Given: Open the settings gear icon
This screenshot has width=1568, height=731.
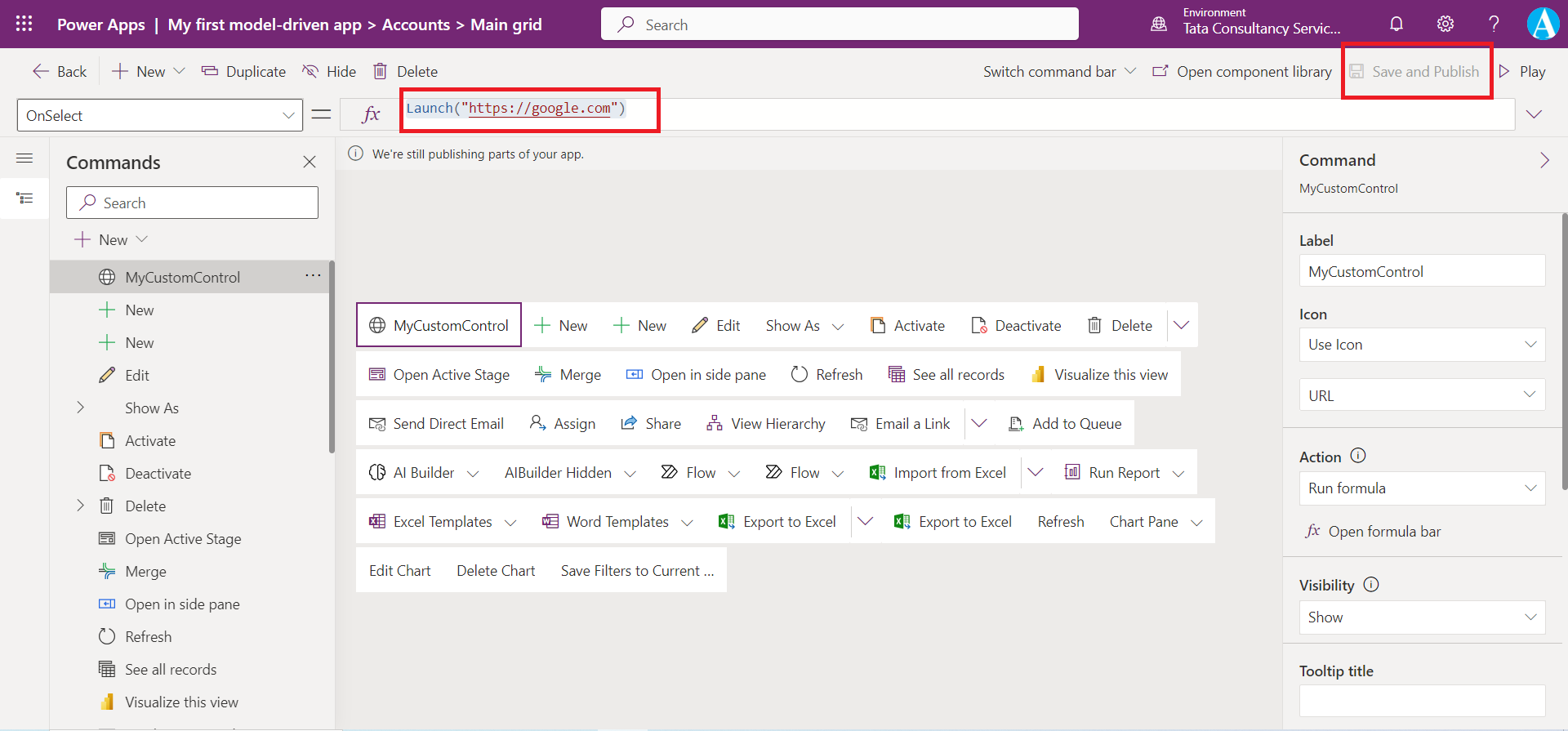Looking at the screenshot, I should point(1445,24).
